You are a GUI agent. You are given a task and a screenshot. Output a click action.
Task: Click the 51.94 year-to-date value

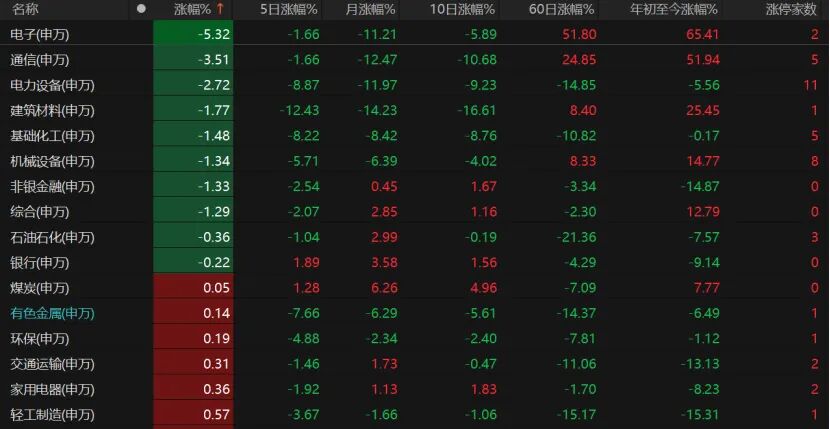click(703, 60)
